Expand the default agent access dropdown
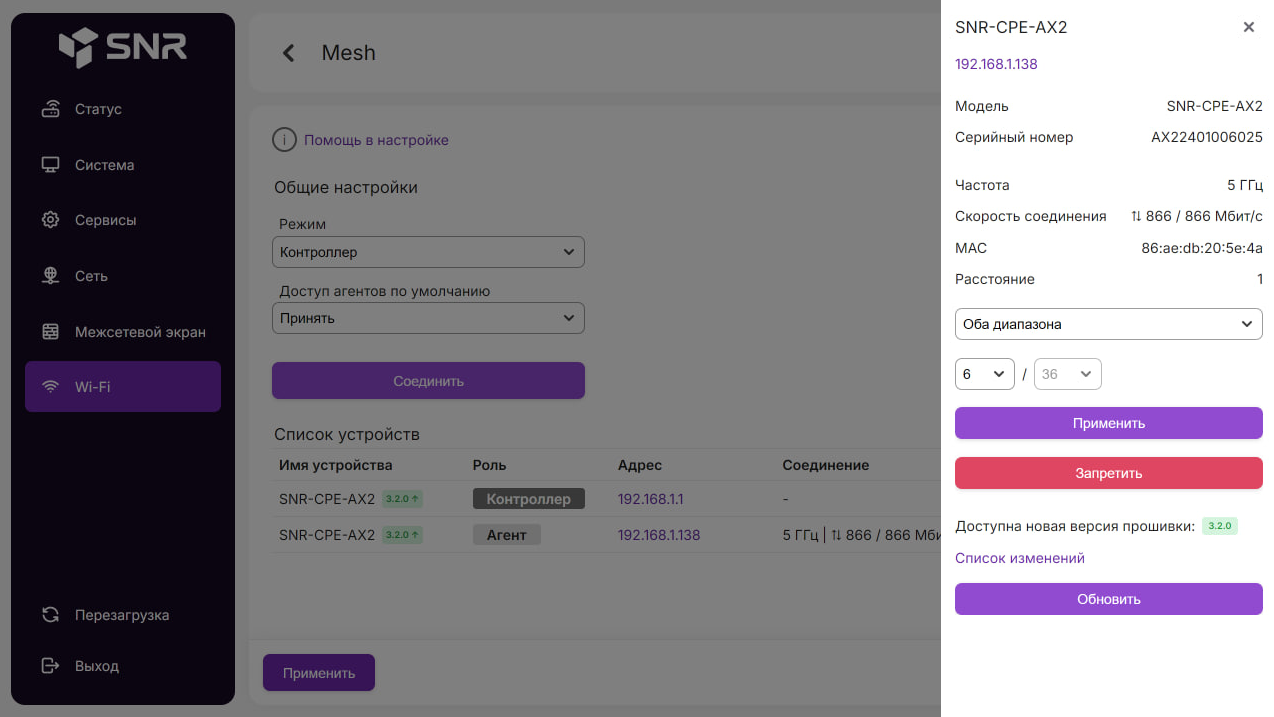Viewport: 1274px width, 717px height. (428, 318)
